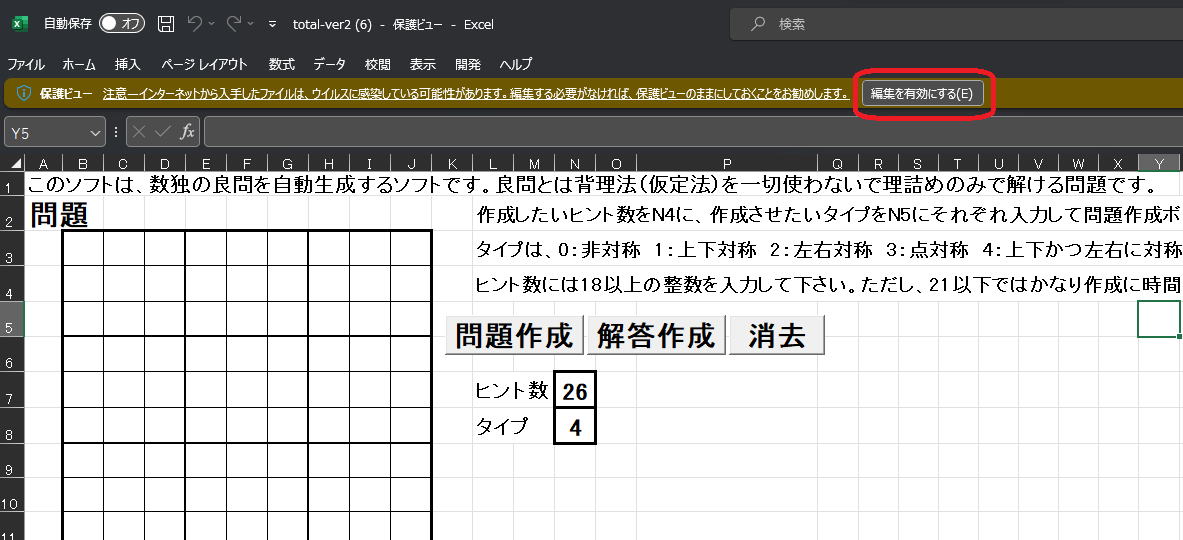Click the magnifier icon in search box
The height and width of the screenshot is (540, 1183).
pos(758,24)
